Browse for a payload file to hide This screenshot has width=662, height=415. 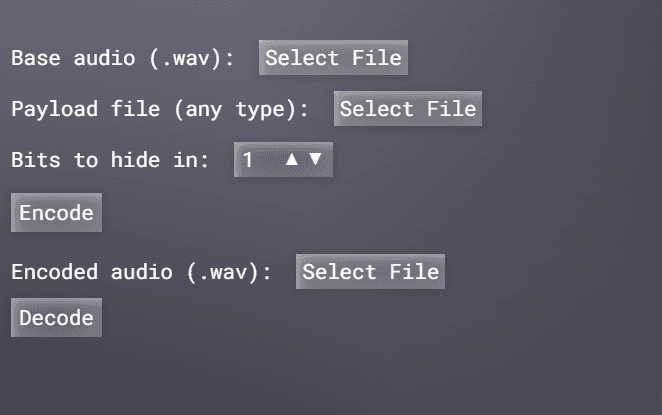coord(408,109)
